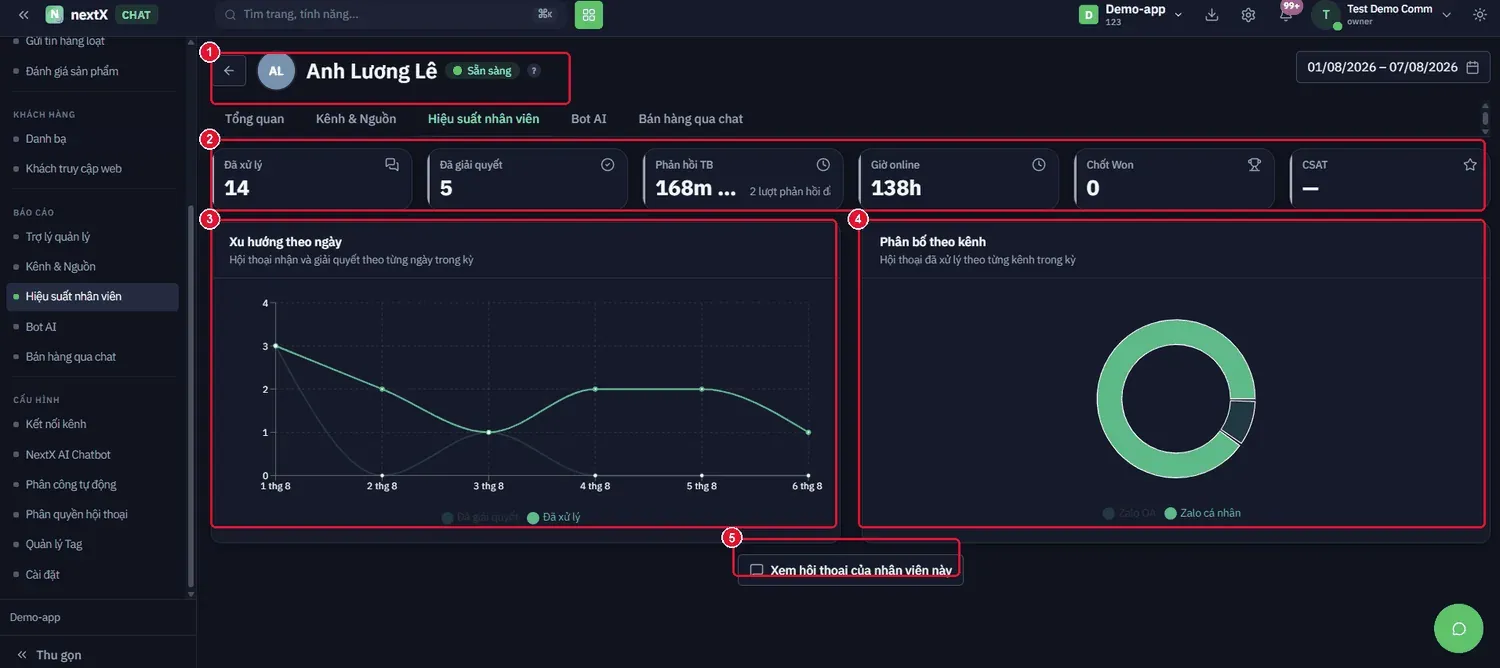Click the chat bubble icon on Đã xử lý card
The height and width of the screenshot is (668, 1500).
pos(392,165)
